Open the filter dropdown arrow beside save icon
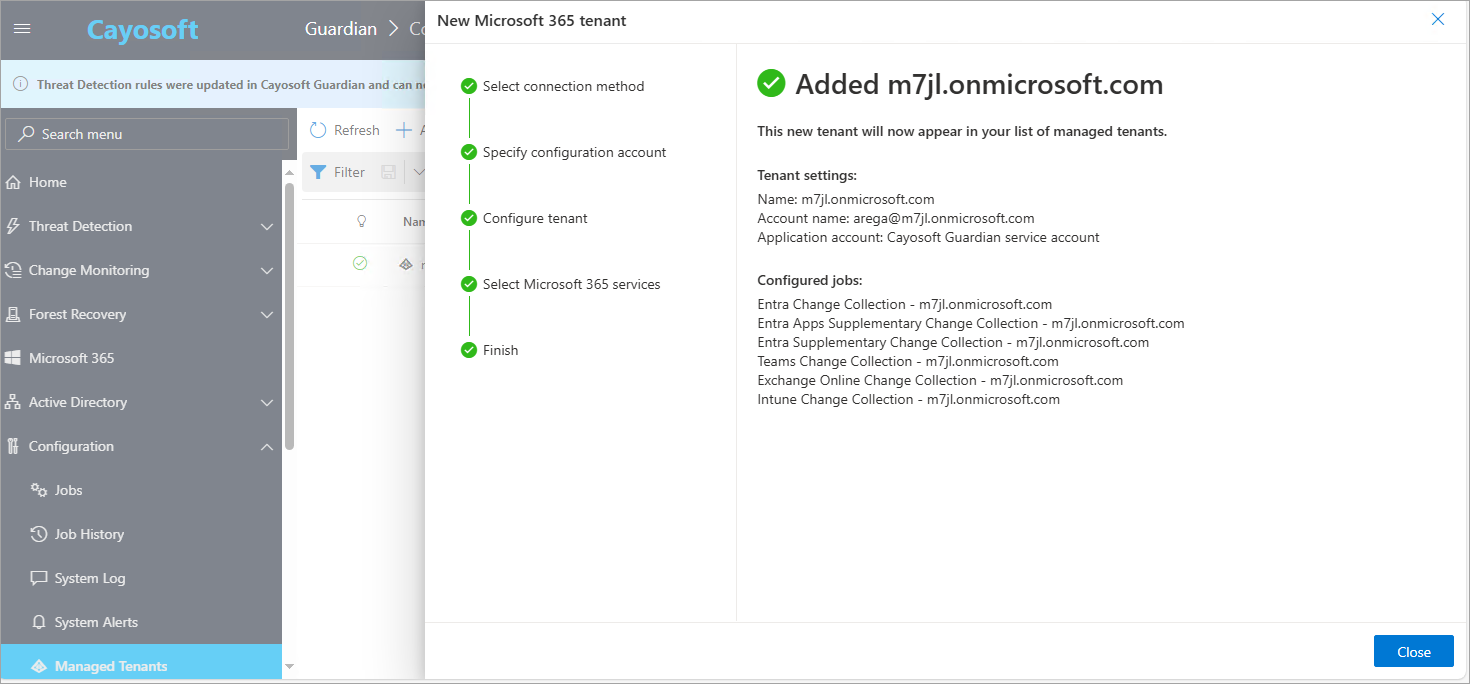Screen dimensions: 1470x684 (x=418, y=172)
